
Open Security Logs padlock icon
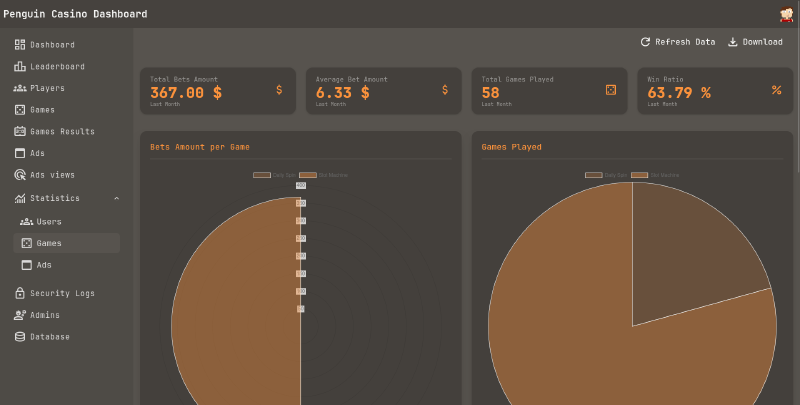20,293
